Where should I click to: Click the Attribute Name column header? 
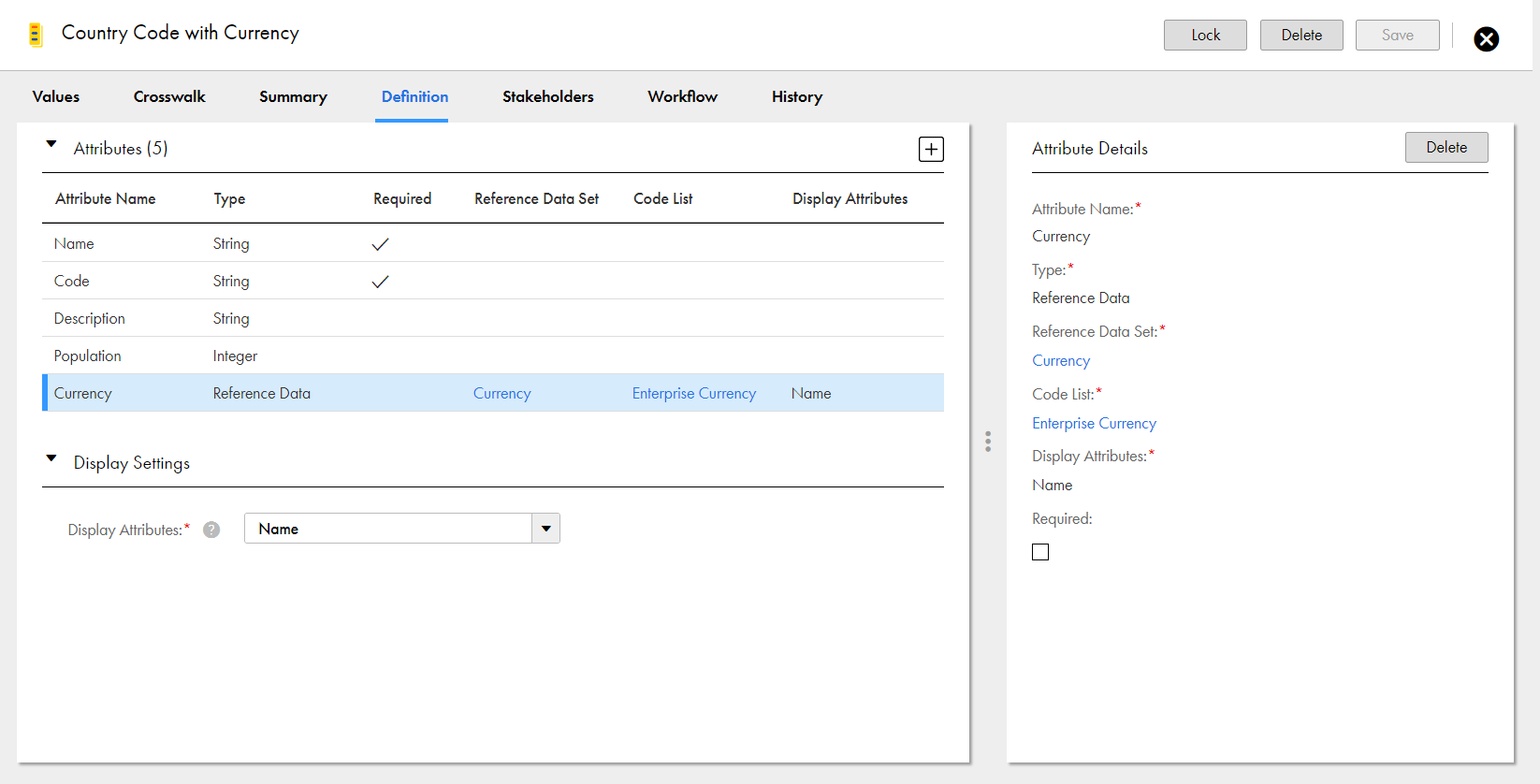coord(105,198)
